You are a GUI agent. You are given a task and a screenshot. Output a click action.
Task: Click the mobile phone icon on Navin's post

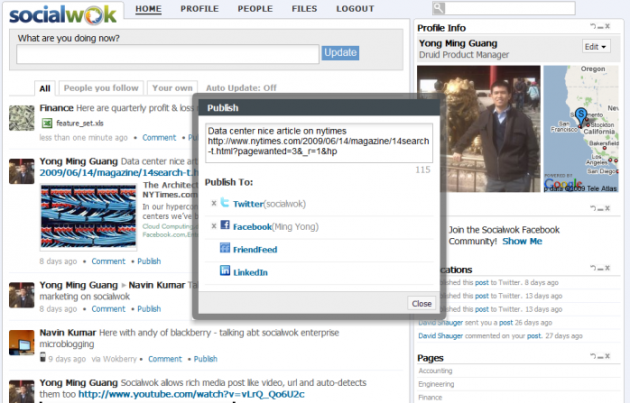43,357
